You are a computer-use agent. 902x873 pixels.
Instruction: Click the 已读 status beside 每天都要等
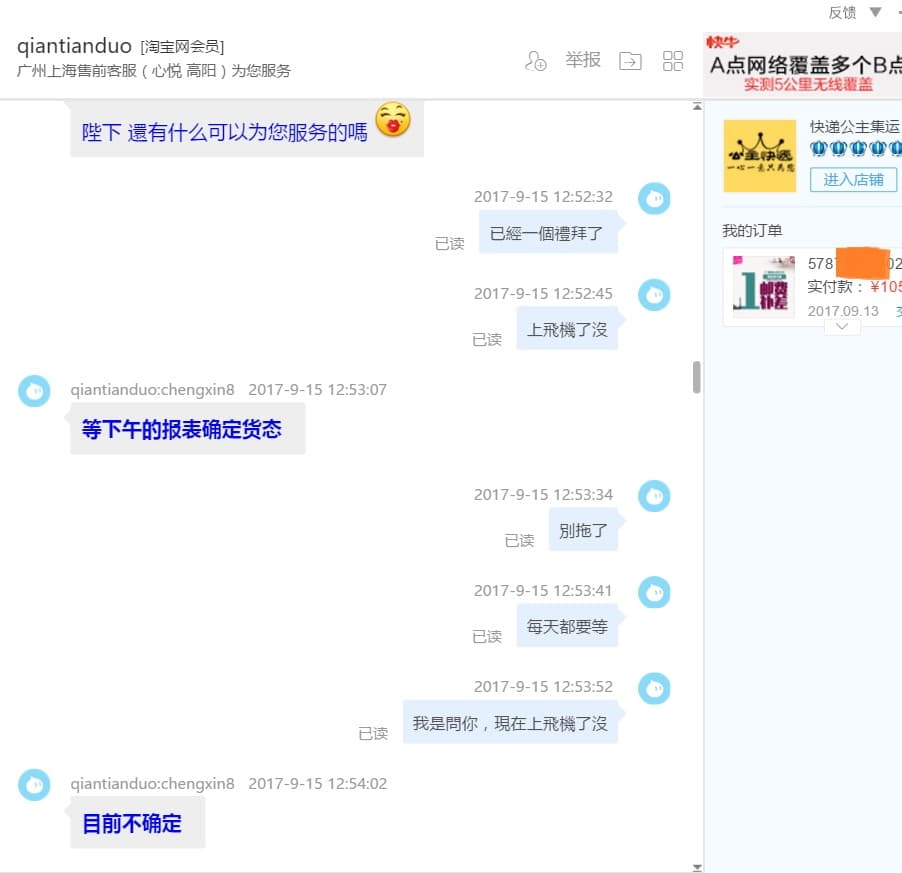point(487,637)
